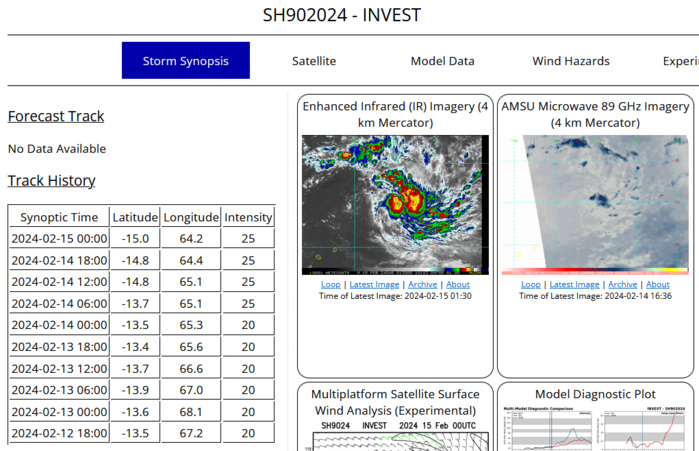Select the 2024-02-15 00:00 synoptic time cell

tap(59, 238)
